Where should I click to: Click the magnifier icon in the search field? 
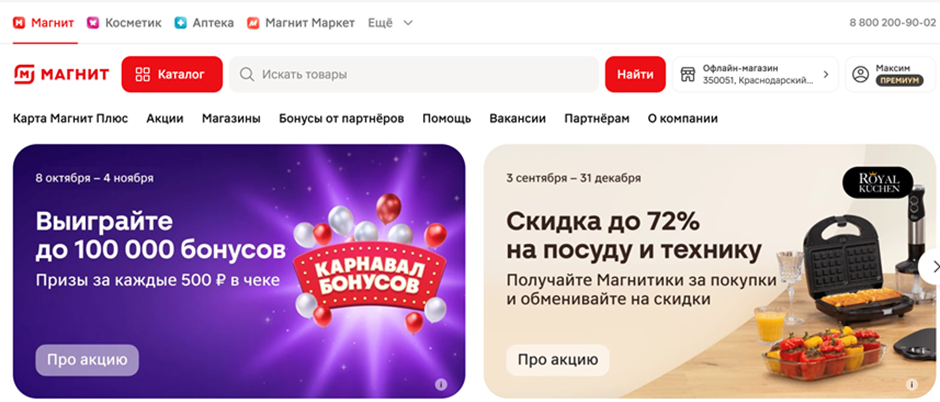coord(246,74)
